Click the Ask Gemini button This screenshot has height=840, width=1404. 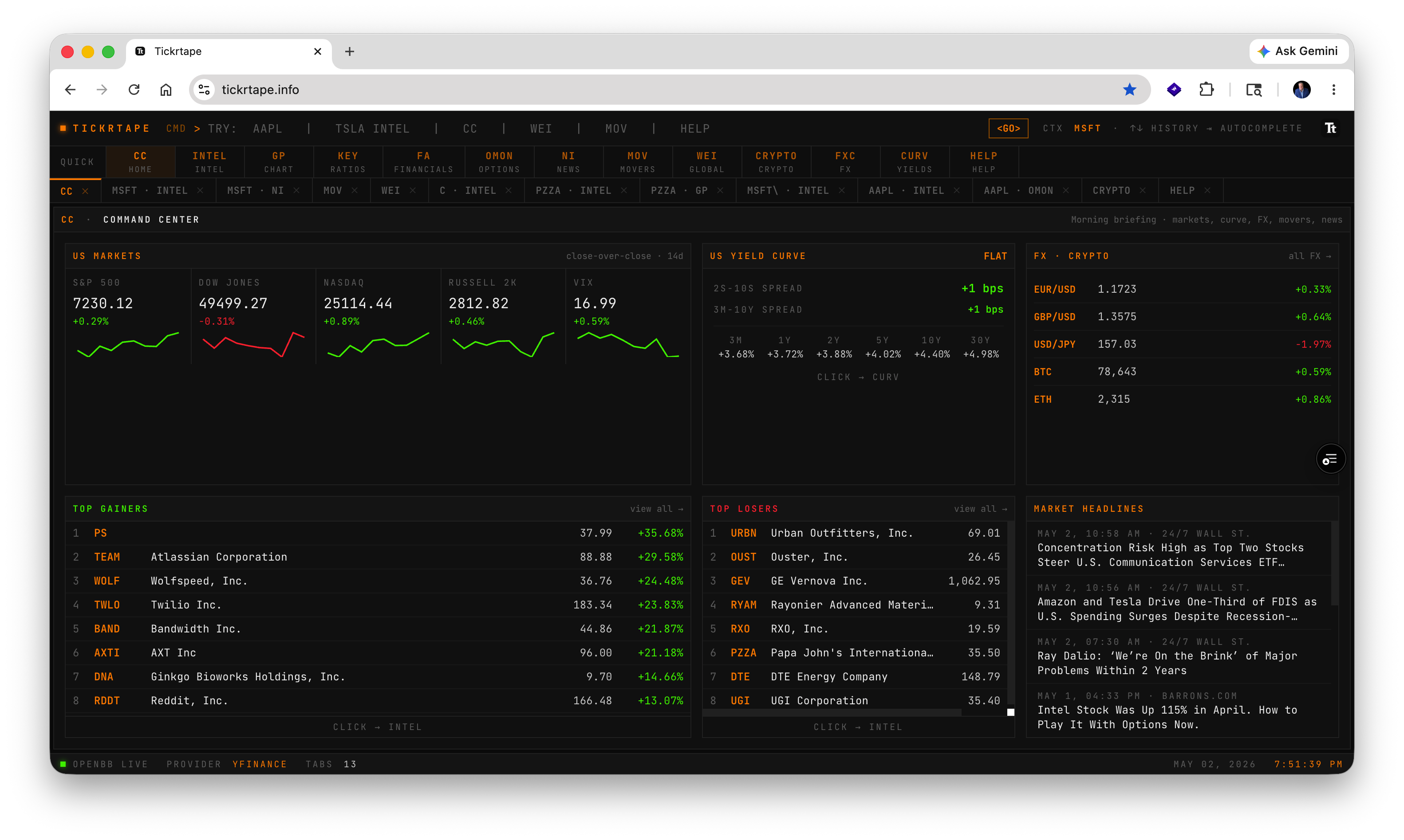tap(1300, 51)
